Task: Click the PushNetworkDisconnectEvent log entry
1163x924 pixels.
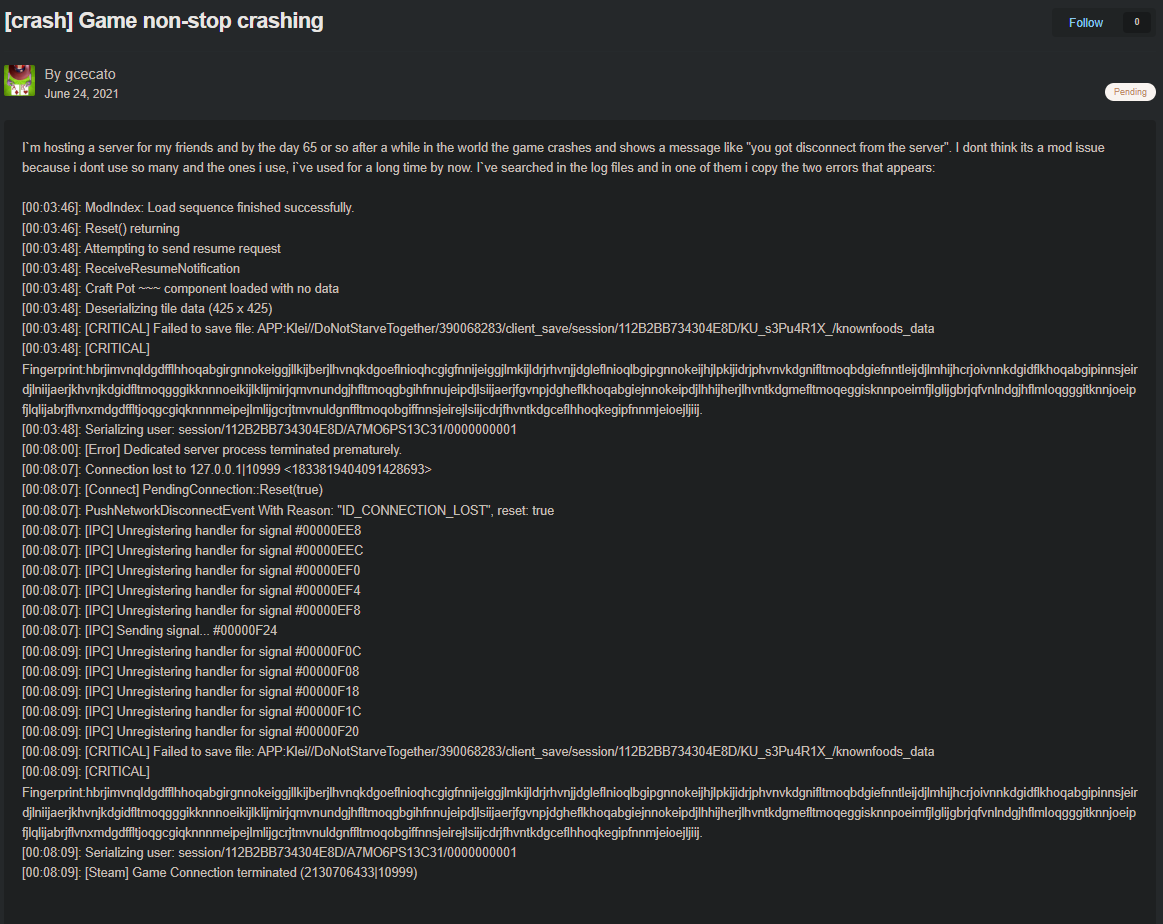Action: [x=285, y=510]
